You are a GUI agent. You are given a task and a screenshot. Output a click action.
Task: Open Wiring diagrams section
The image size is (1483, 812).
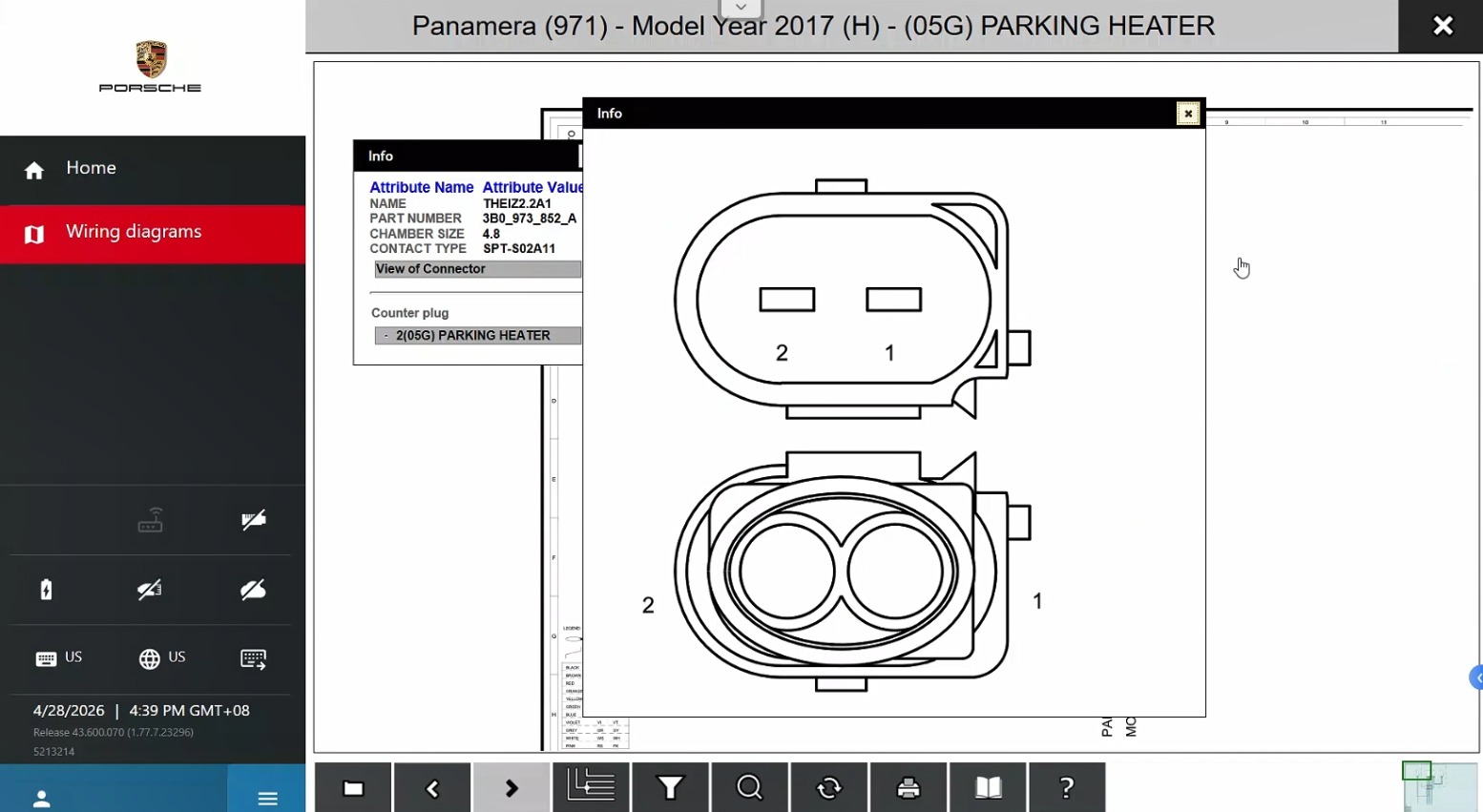[153, 234]
